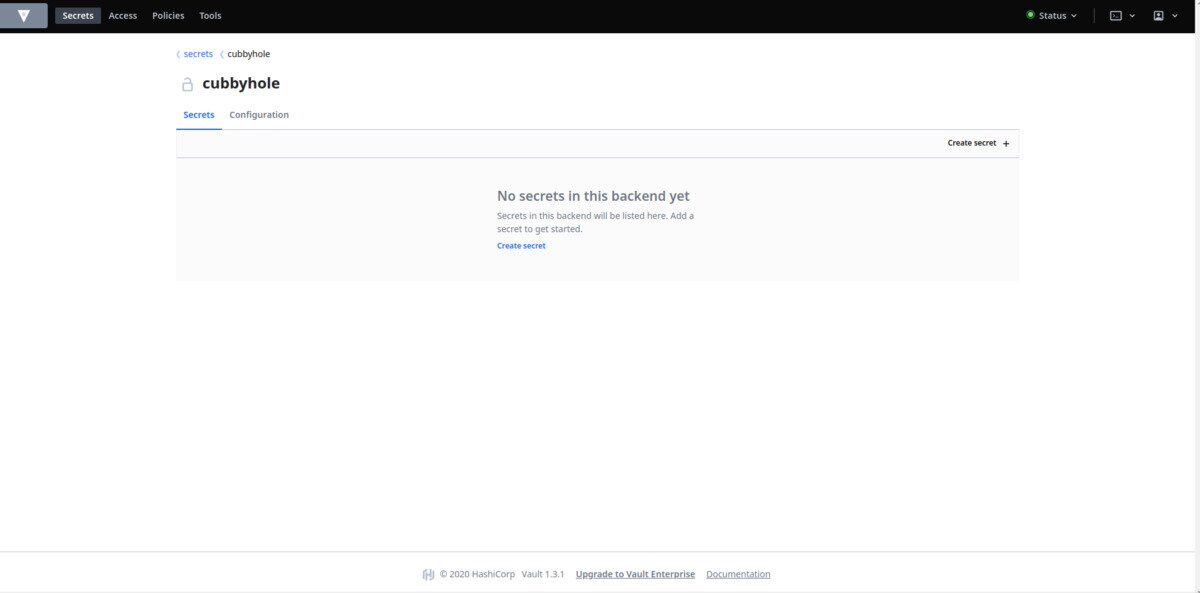Image resolution: width=1200 pixels, height=593 pixels.
Task: Open the console terminal icon dropdown
Action: pos(1123,16)
